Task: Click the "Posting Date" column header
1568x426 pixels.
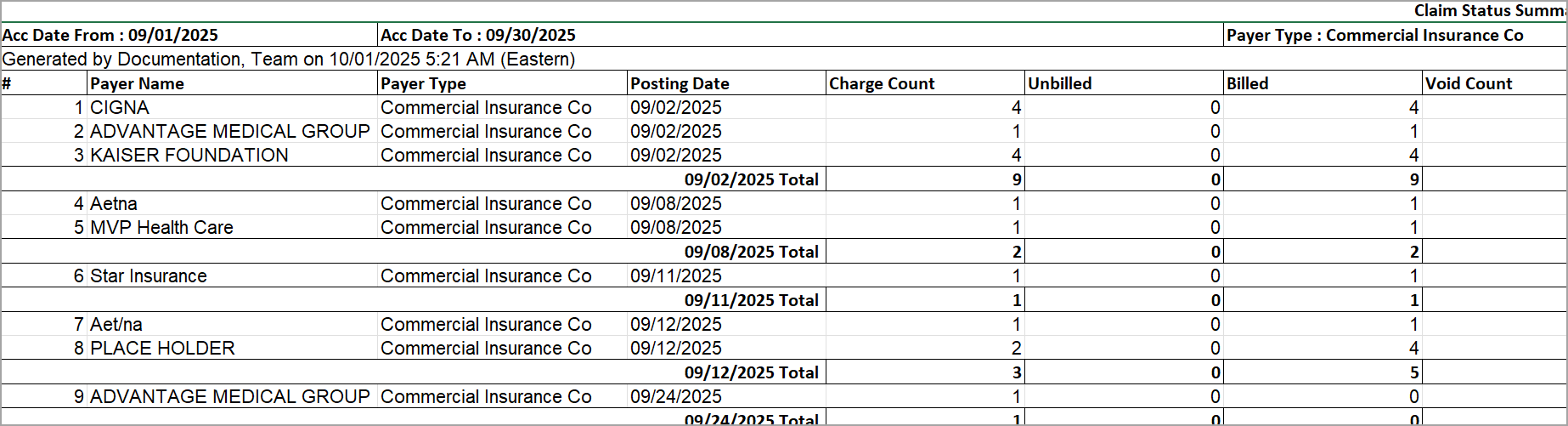Action: click(x=680, y=83)
